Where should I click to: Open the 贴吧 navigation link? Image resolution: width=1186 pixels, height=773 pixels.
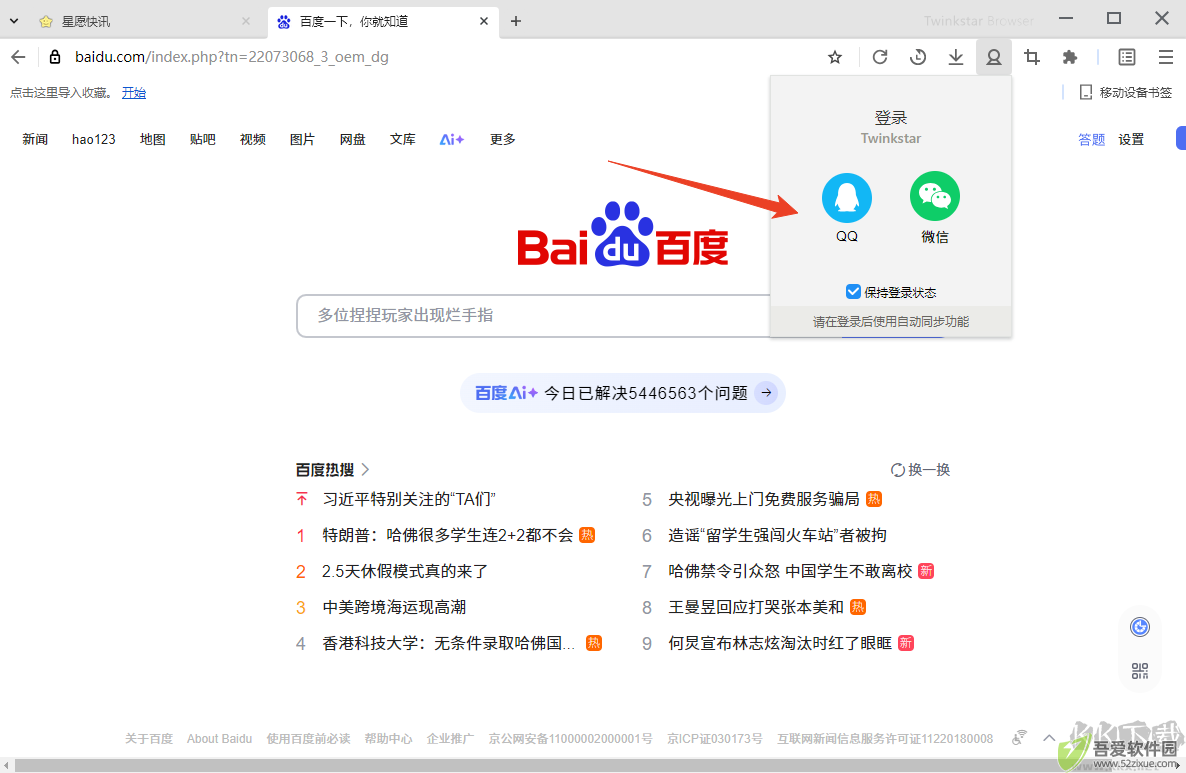click(x=203, y=139)
